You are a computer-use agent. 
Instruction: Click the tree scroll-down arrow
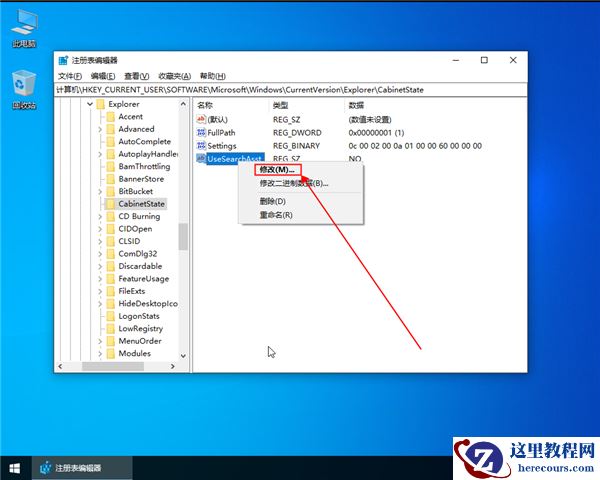[183, 356]
